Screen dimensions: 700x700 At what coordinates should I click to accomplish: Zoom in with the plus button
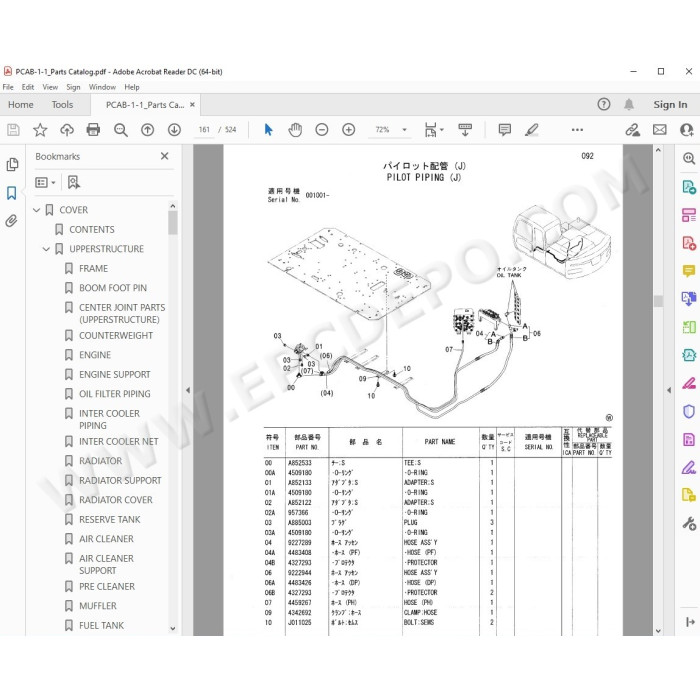349,130
